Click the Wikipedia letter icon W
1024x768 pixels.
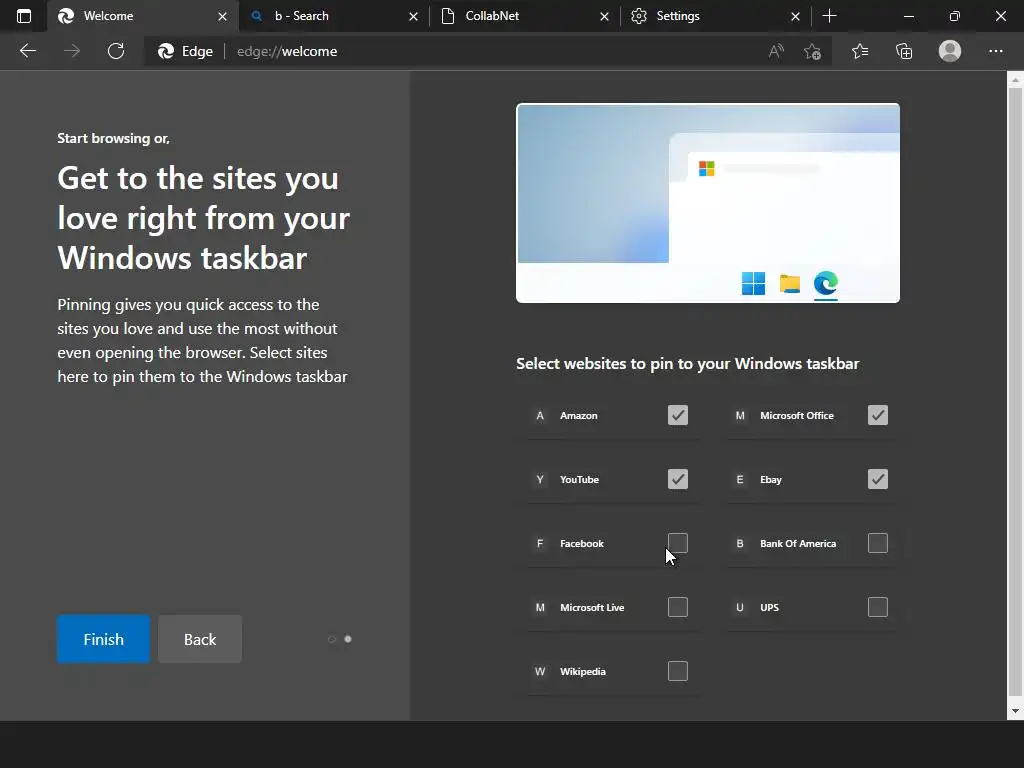(x=540, y=671)
